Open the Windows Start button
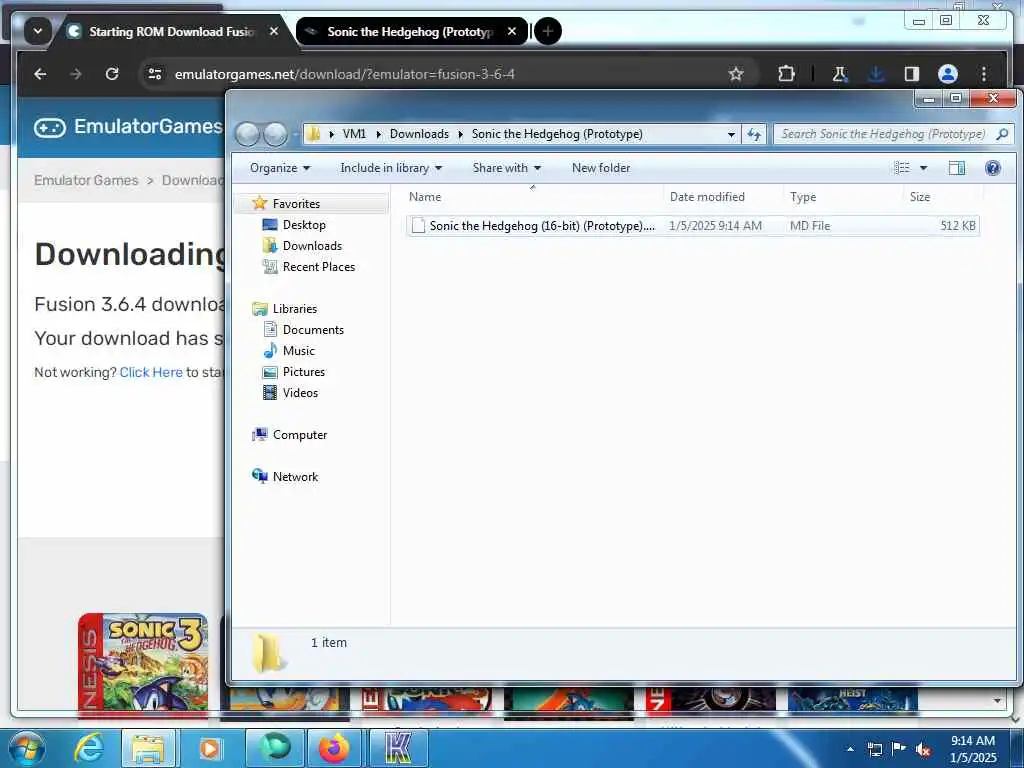The image size is (1024, 768). [x=27, y=748]
